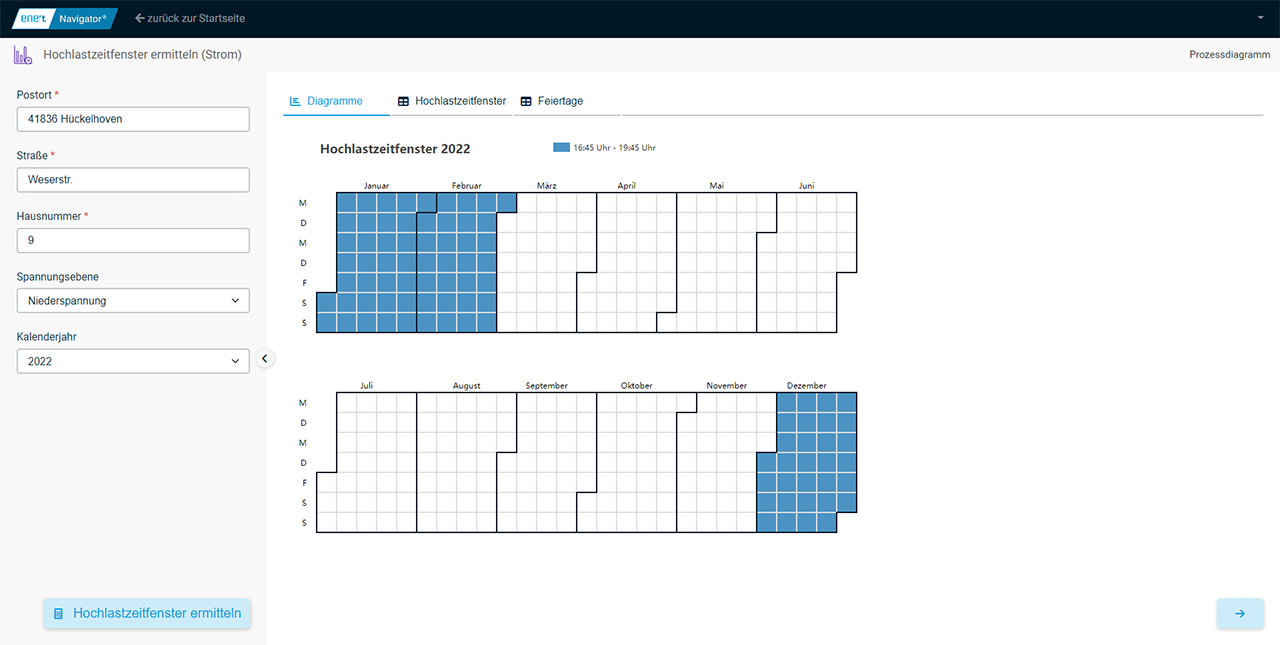Click the table icon on the Hochlastzeitfenster tab
1280x645 pixels.
403,101
